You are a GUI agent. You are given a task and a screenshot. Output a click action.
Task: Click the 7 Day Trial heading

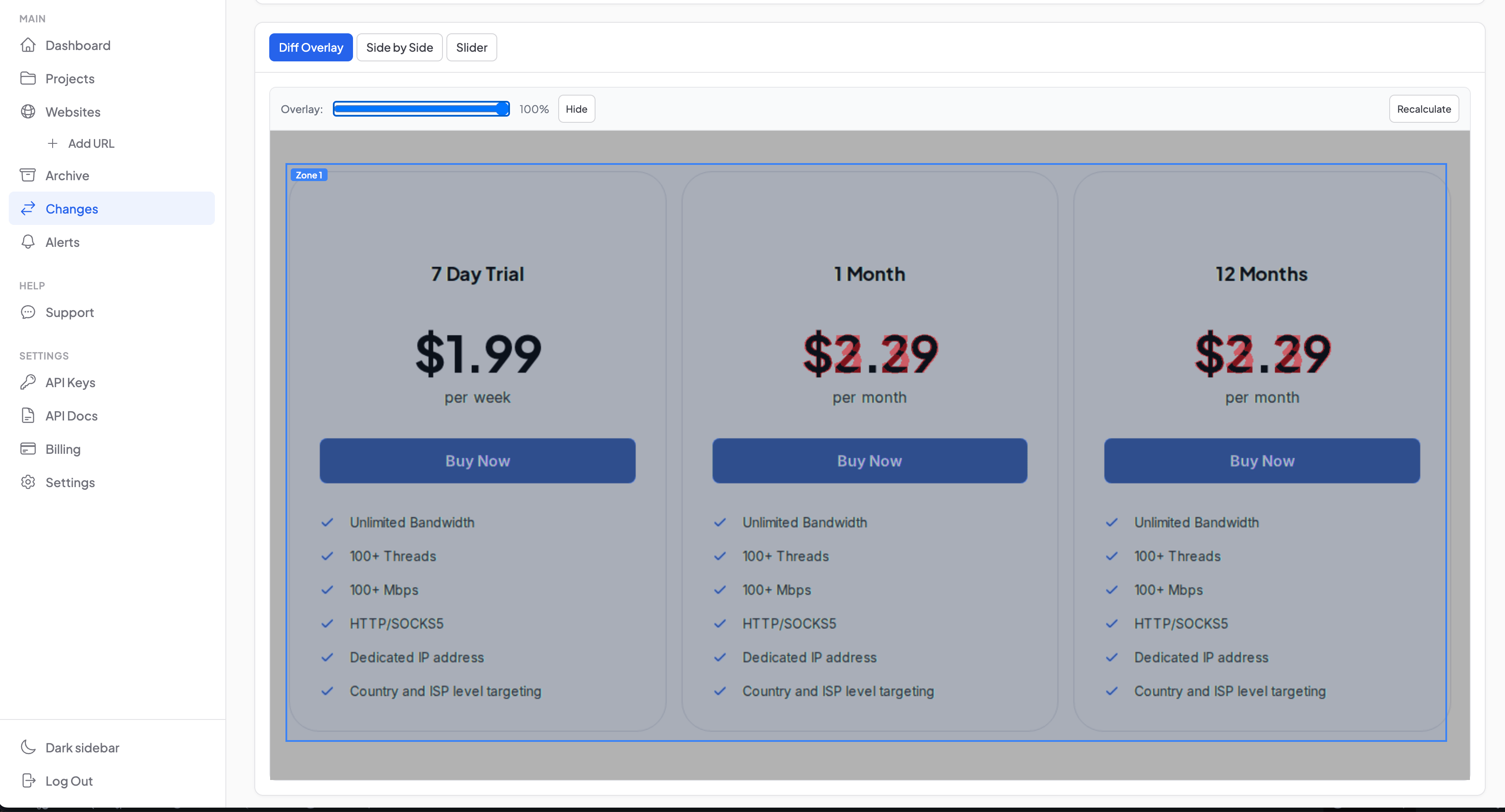477,274
